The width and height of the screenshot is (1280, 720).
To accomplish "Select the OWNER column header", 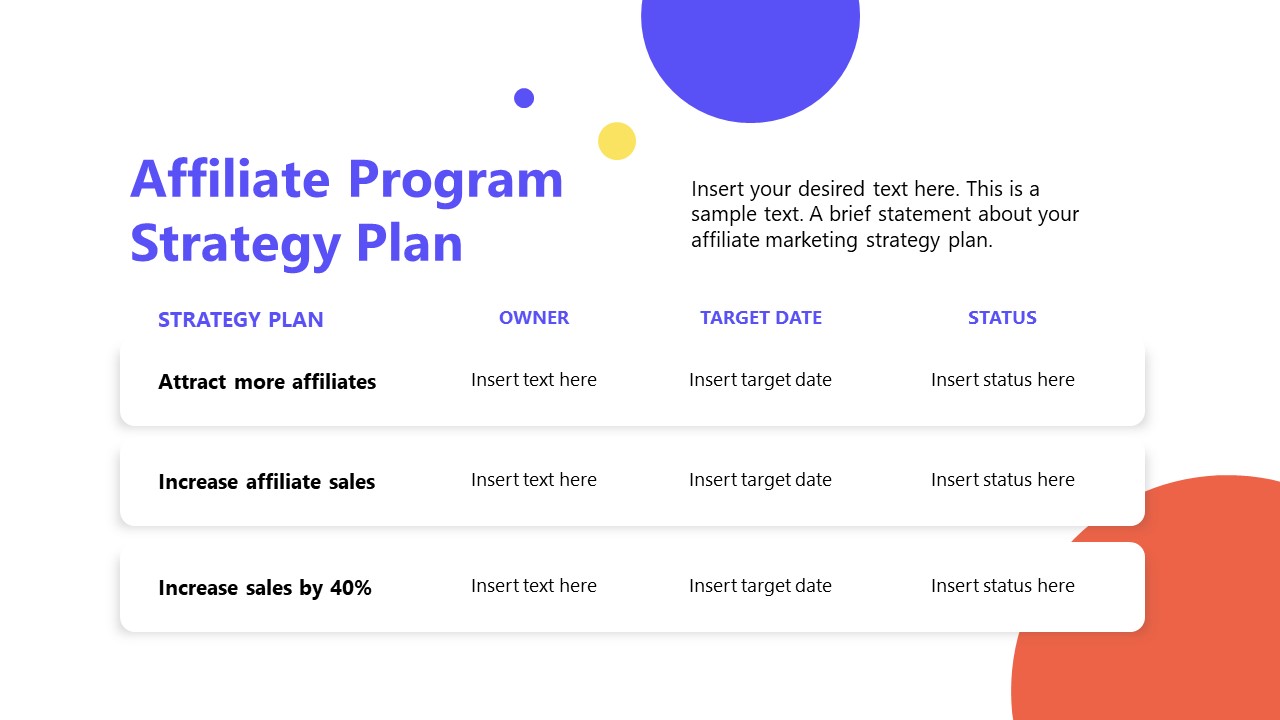I will 534,318.
